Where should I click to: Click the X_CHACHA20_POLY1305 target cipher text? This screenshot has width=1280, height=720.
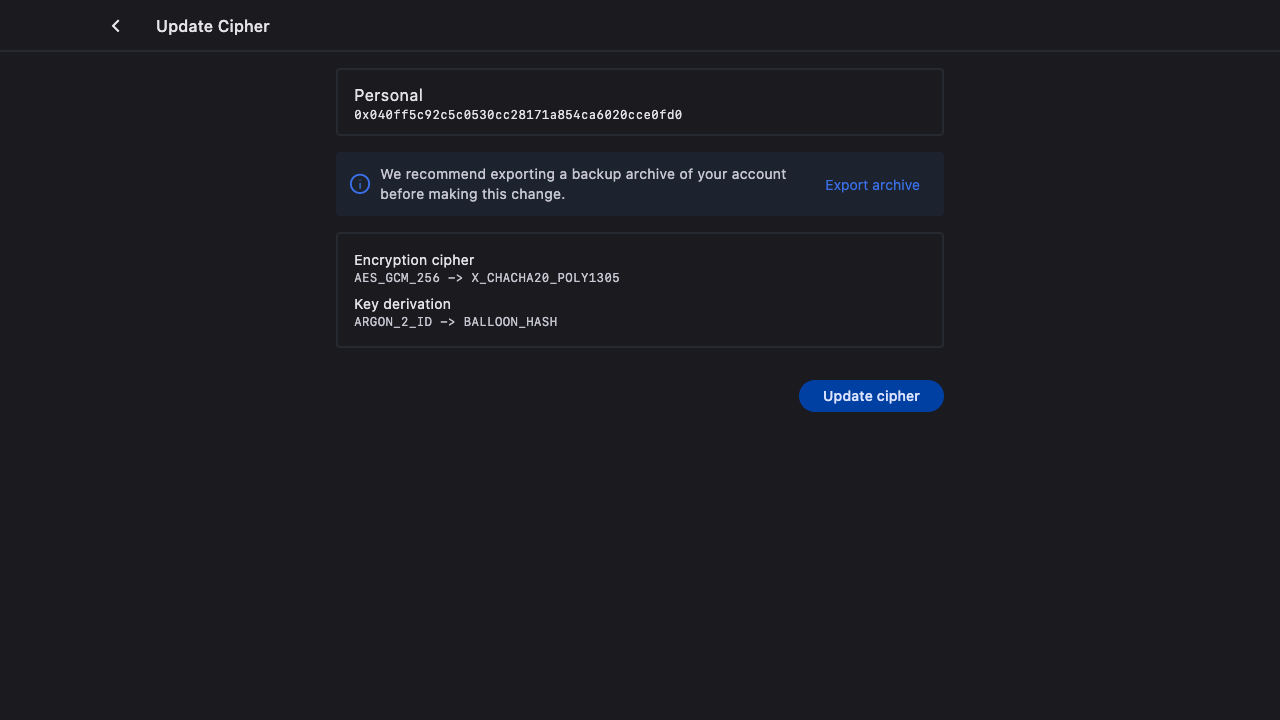[545, 278]
